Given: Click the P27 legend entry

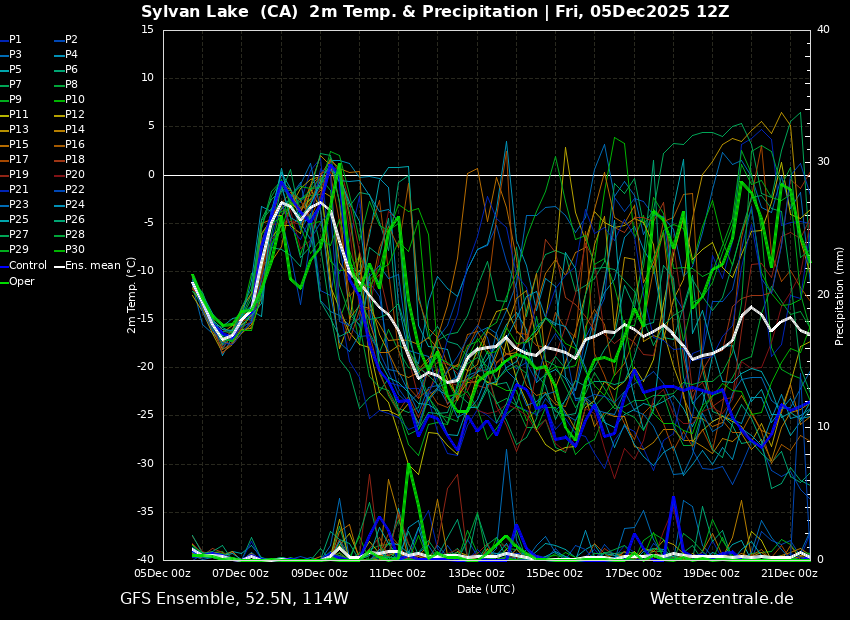Looking at the screenshot, I should coord(19,235).
